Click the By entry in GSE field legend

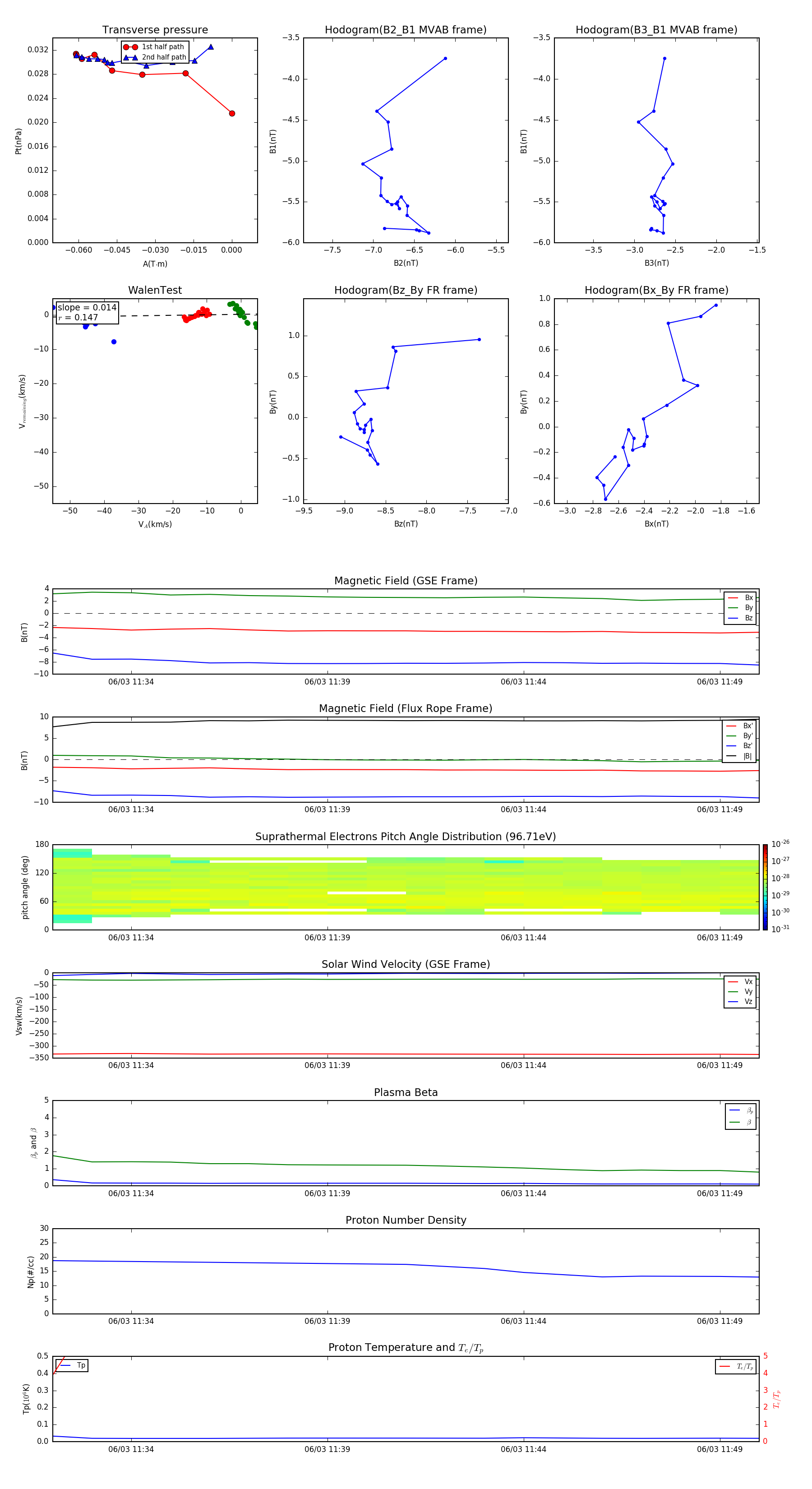pyautogui.click(x=740, y=608)
